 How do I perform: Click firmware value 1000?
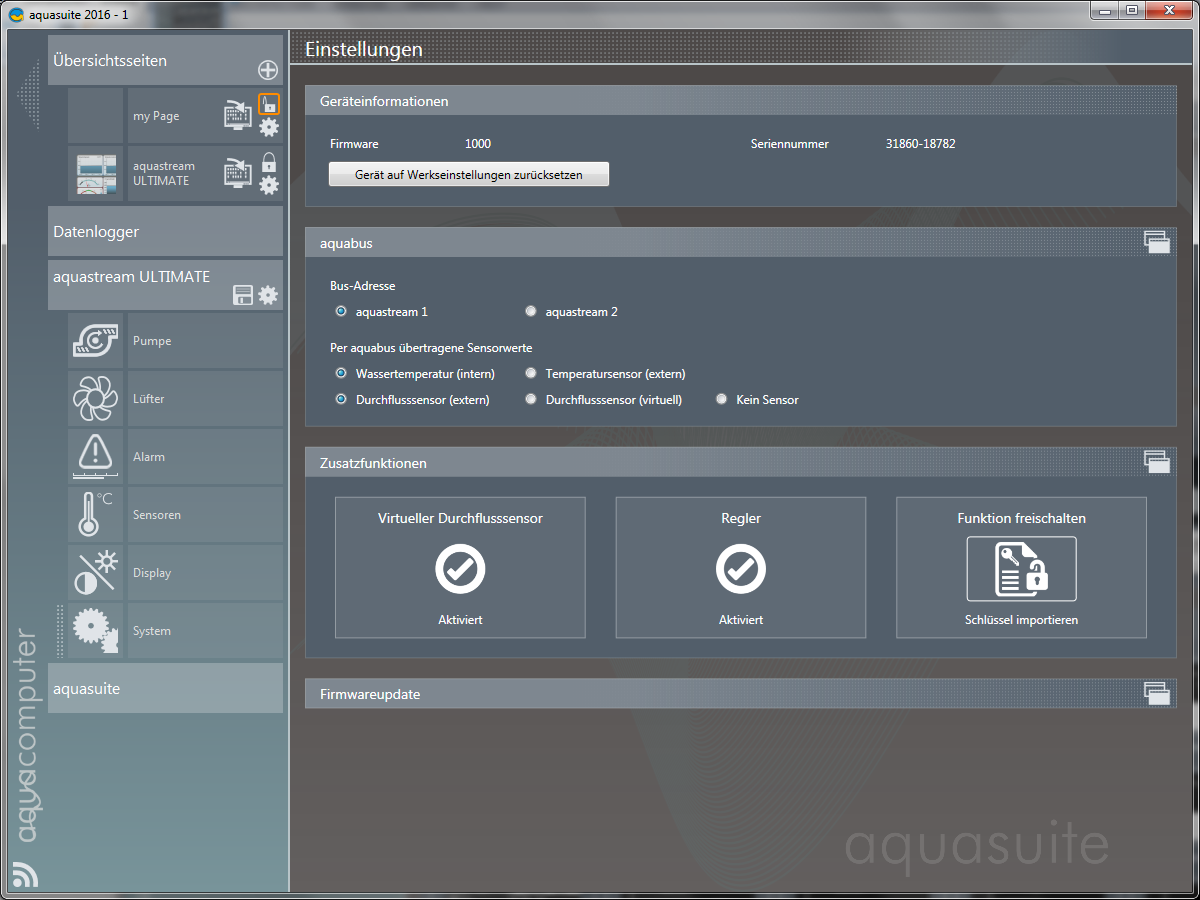[x=478, y=144]
